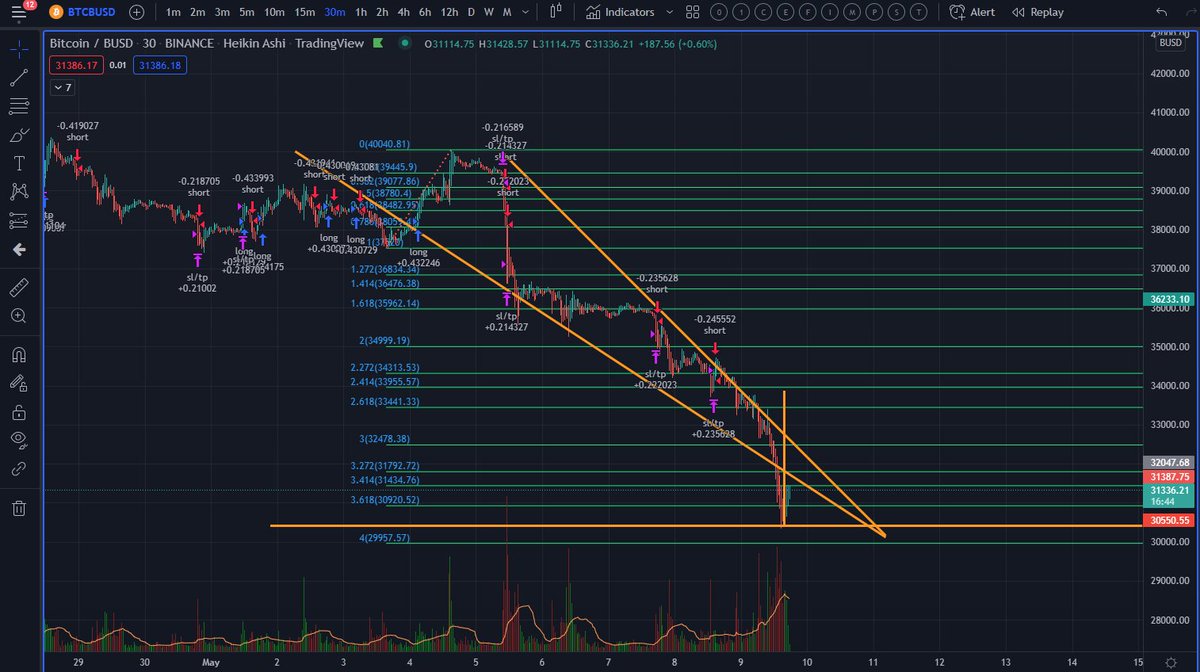Click the BTCBUSD symbol search
Screen dimensions: 1200x672
coord(80,12)
